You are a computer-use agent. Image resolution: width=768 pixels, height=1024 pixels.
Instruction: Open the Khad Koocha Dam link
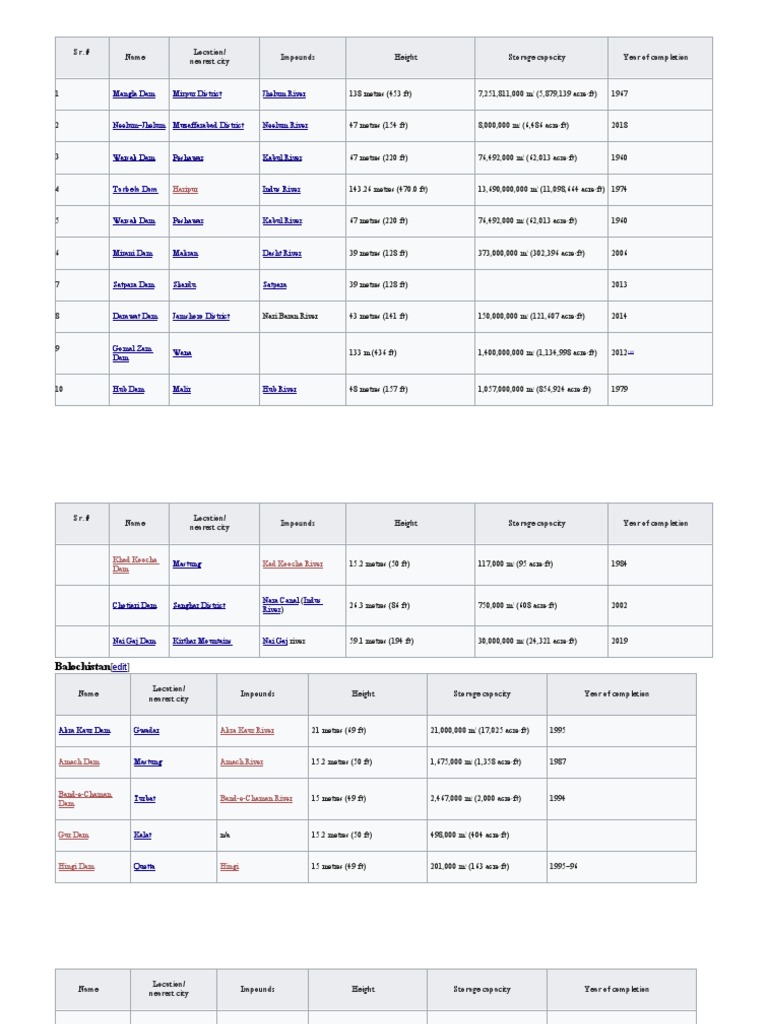pyautogui.click(x=135, y=564)
